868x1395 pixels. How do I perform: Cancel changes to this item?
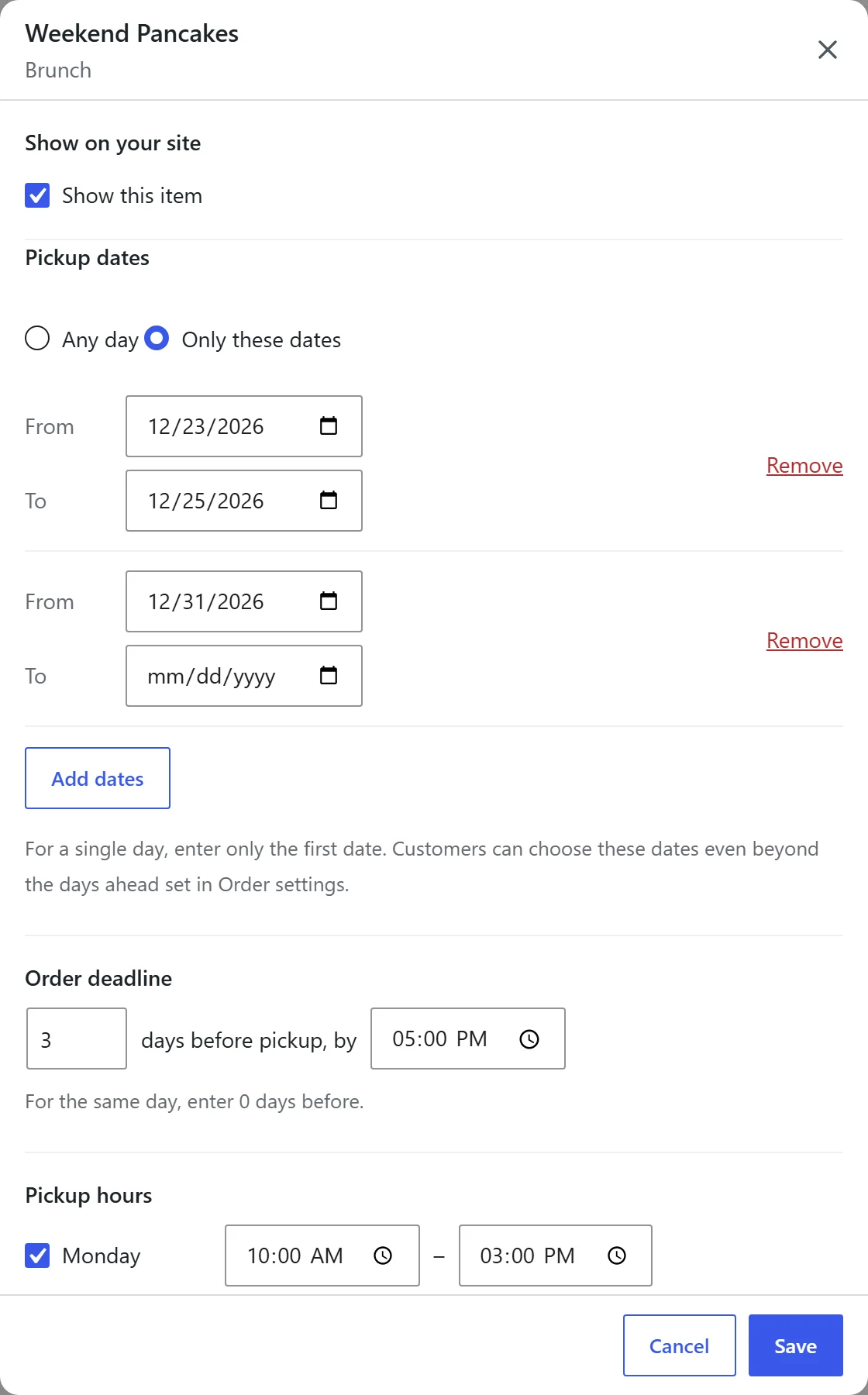[x=679, y=1345]
